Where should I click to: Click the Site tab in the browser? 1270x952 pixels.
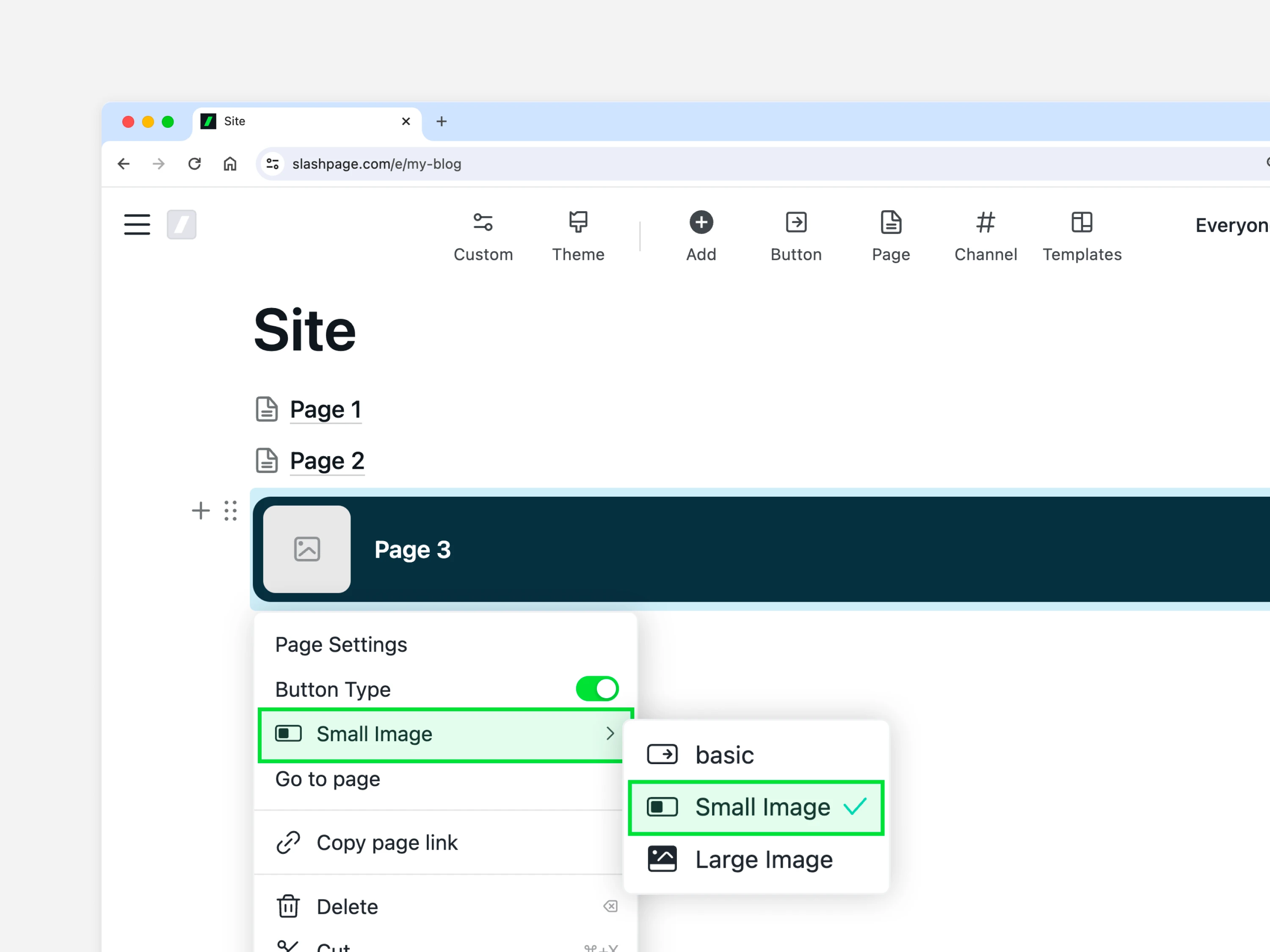click(x=307, y=122)
